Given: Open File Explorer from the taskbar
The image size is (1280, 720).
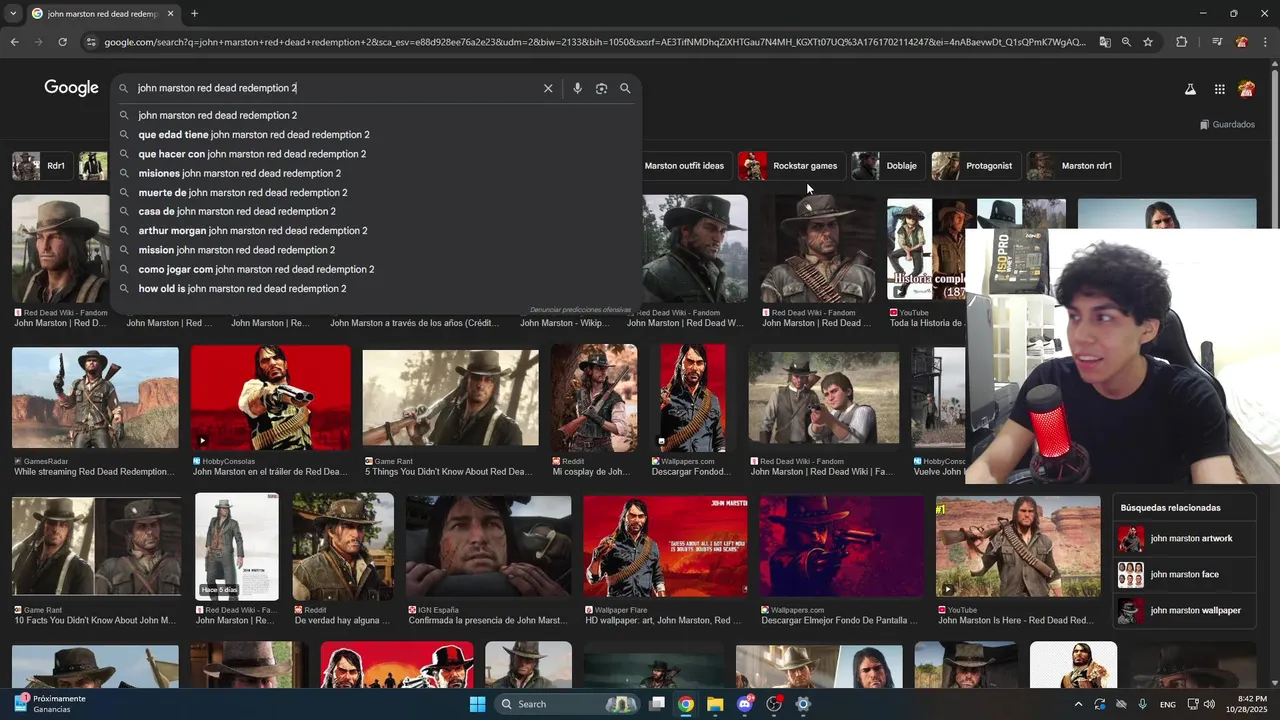Looking at the screenshot, I should coord(715,704).
